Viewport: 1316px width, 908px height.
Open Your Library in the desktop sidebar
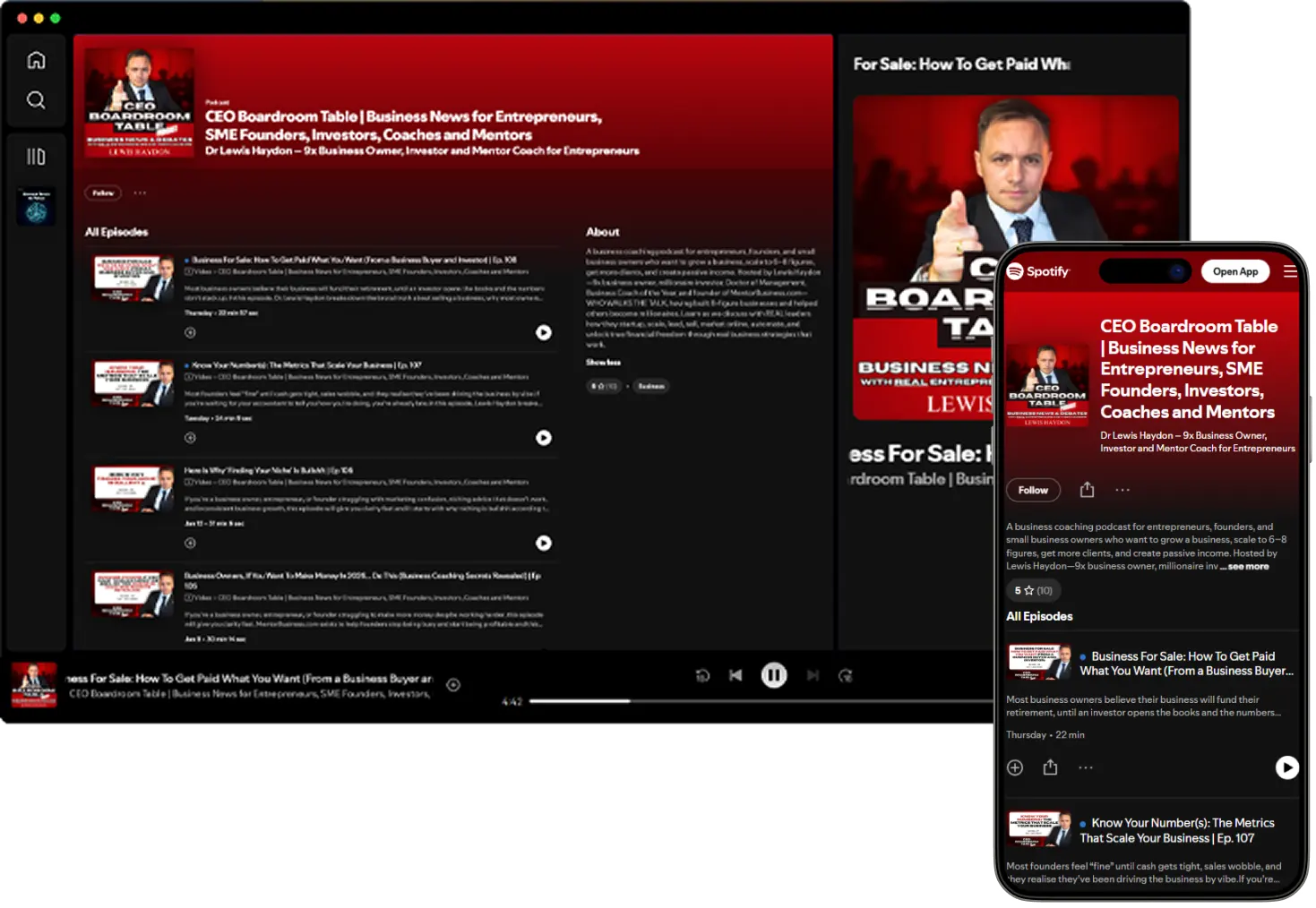pyautogui.click(x=36, y=157)
